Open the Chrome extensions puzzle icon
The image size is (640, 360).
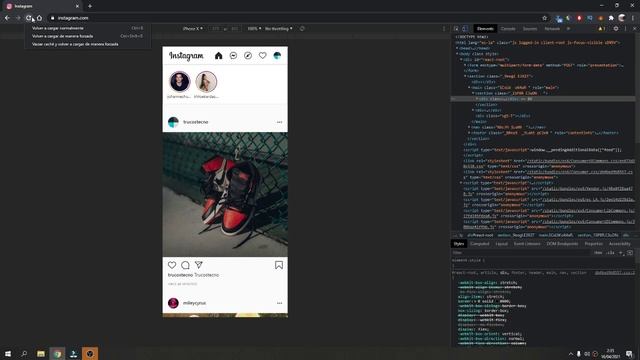[x=611, y=18]
